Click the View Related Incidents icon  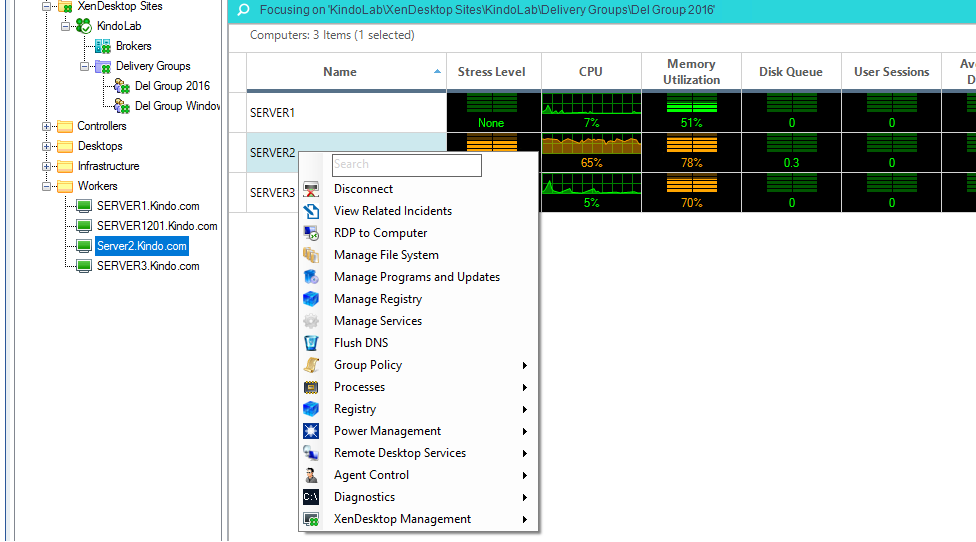(311, 211)
